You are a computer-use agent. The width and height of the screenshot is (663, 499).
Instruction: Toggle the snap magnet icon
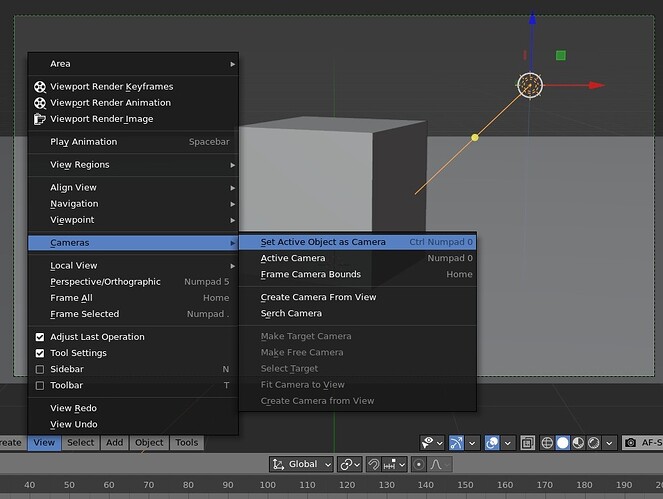pos(373,464)
